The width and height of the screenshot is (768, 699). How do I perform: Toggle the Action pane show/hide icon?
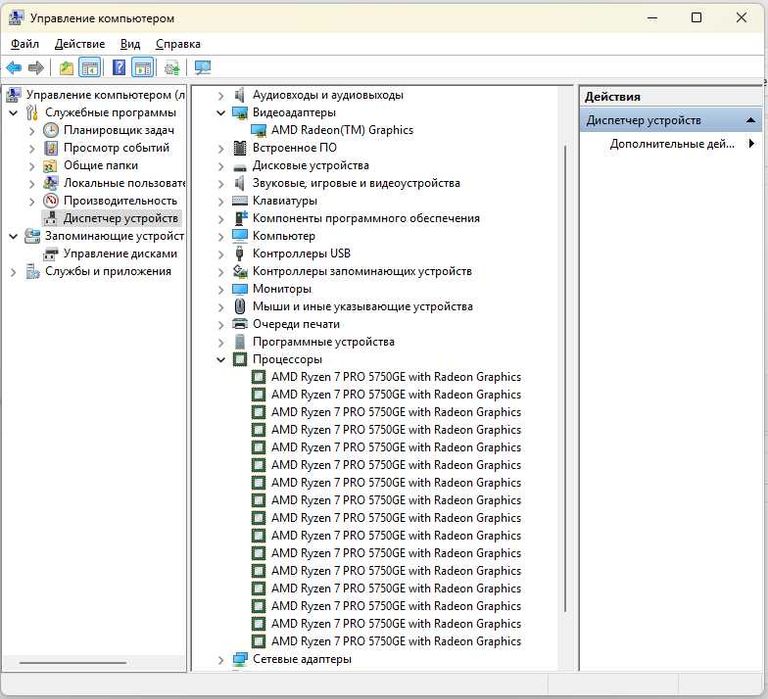coord(143,68)
